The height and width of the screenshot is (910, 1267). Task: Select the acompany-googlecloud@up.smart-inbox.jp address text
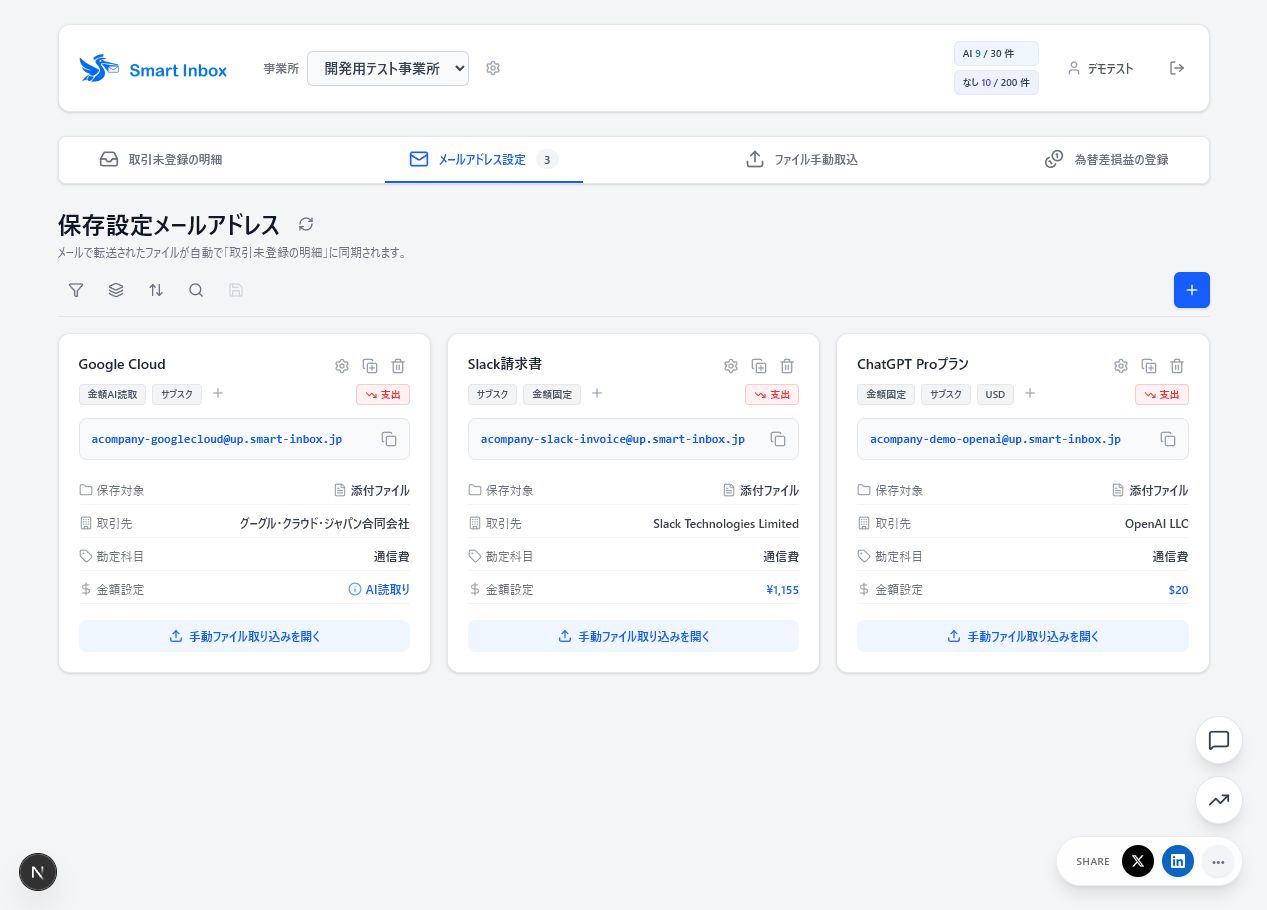(x=217, y=439)
